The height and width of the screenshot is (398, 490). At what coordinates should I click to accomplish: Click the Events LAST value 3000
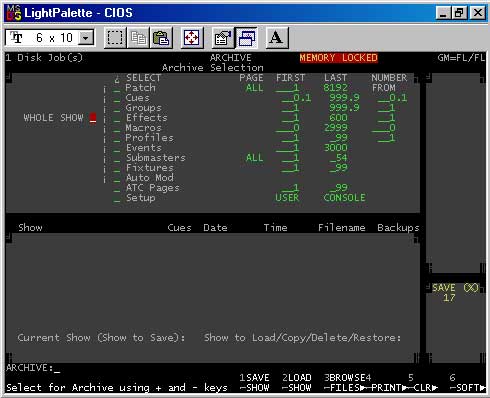[x=336, y=148]
